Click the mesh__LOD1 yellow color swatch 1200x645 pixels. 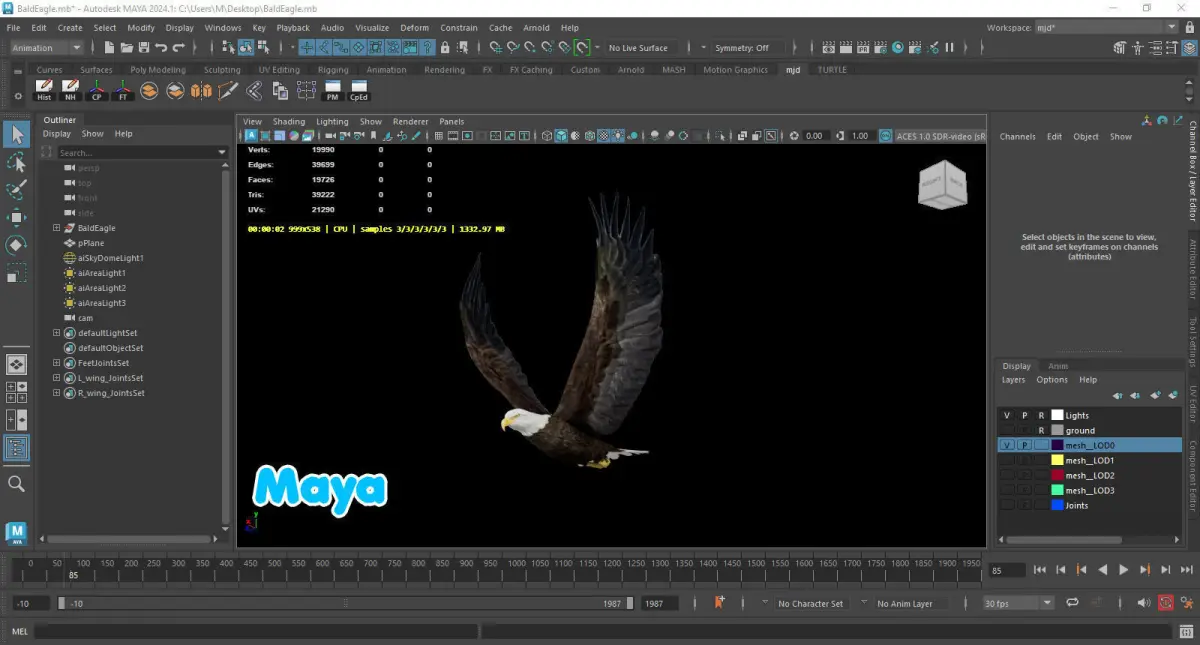pyautogui.click(x=1057, y=460)
